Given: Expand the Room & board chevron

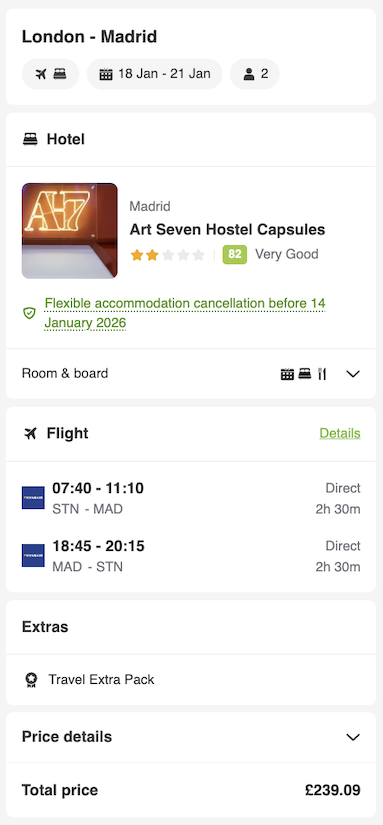Looking at the screenshot, I should tap(353, 374).
